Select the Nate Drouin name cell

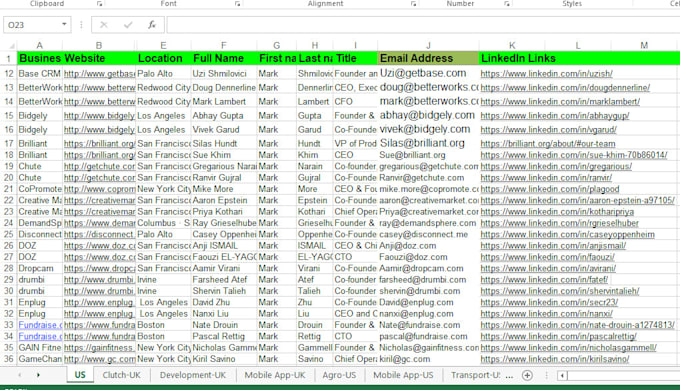point(224,325)
